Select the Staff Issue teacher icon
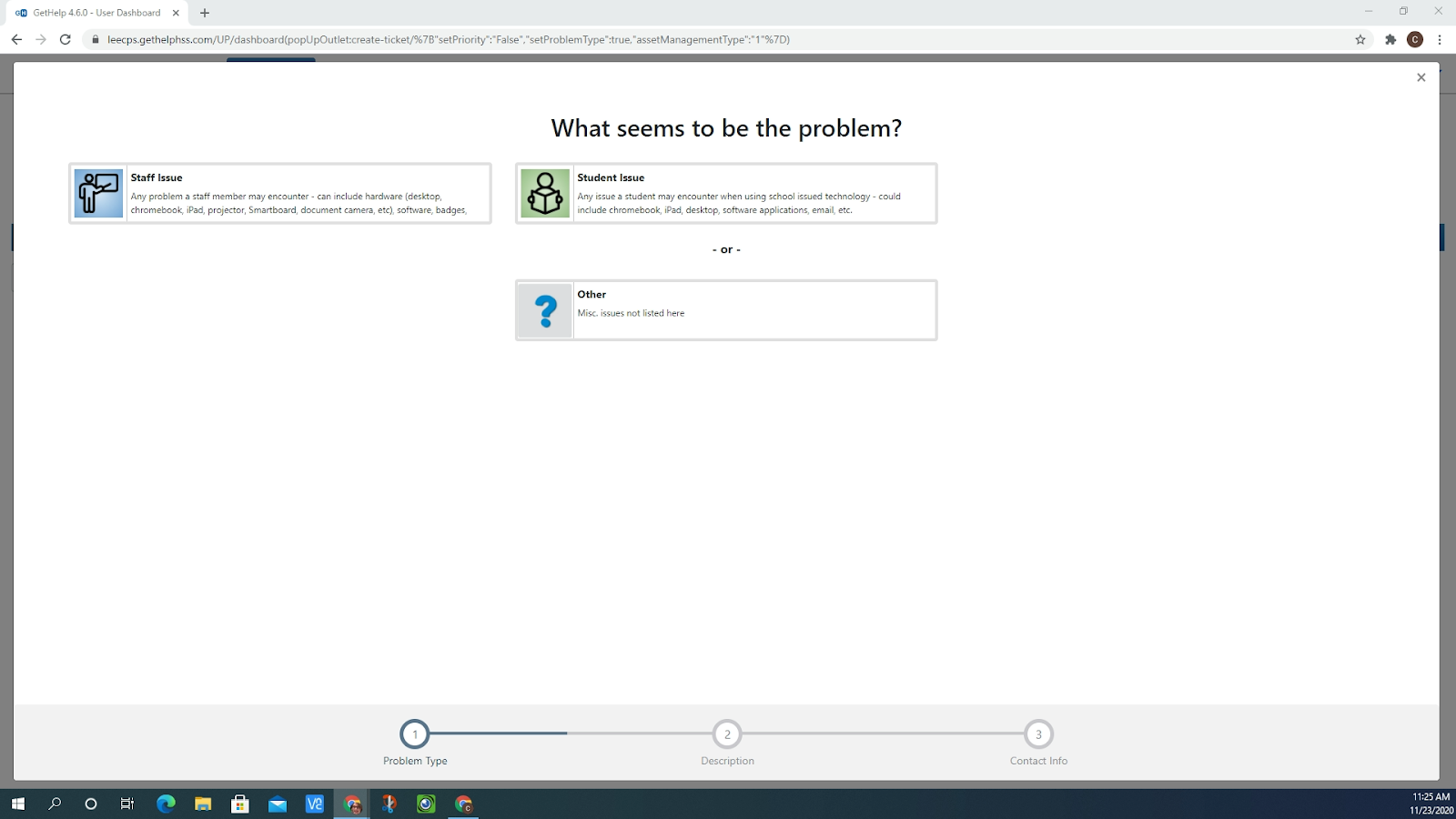 (x=98, y=193)
